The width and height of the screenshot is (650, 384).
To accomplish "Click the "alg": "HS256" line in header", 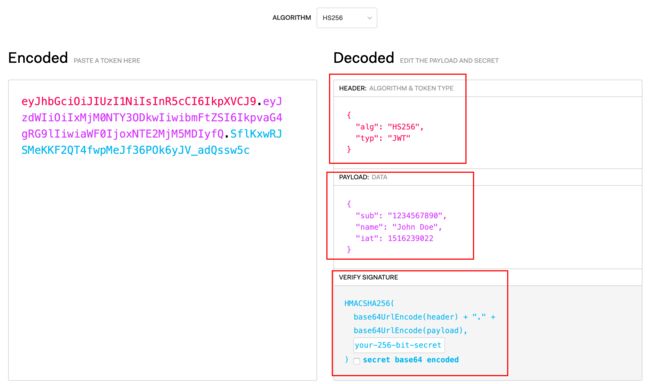I will pyautogui.click(x=389, y=127).
